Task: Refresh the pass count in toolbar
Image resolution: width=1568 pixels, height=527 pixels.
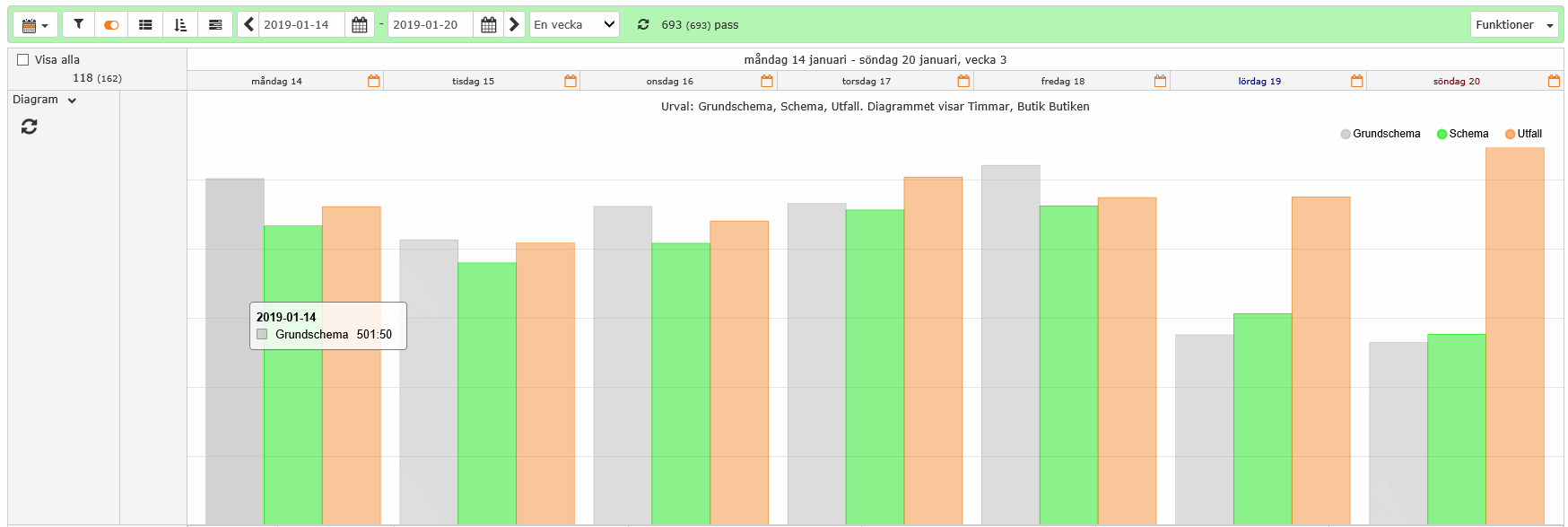Action: click(x=643, y=24)
